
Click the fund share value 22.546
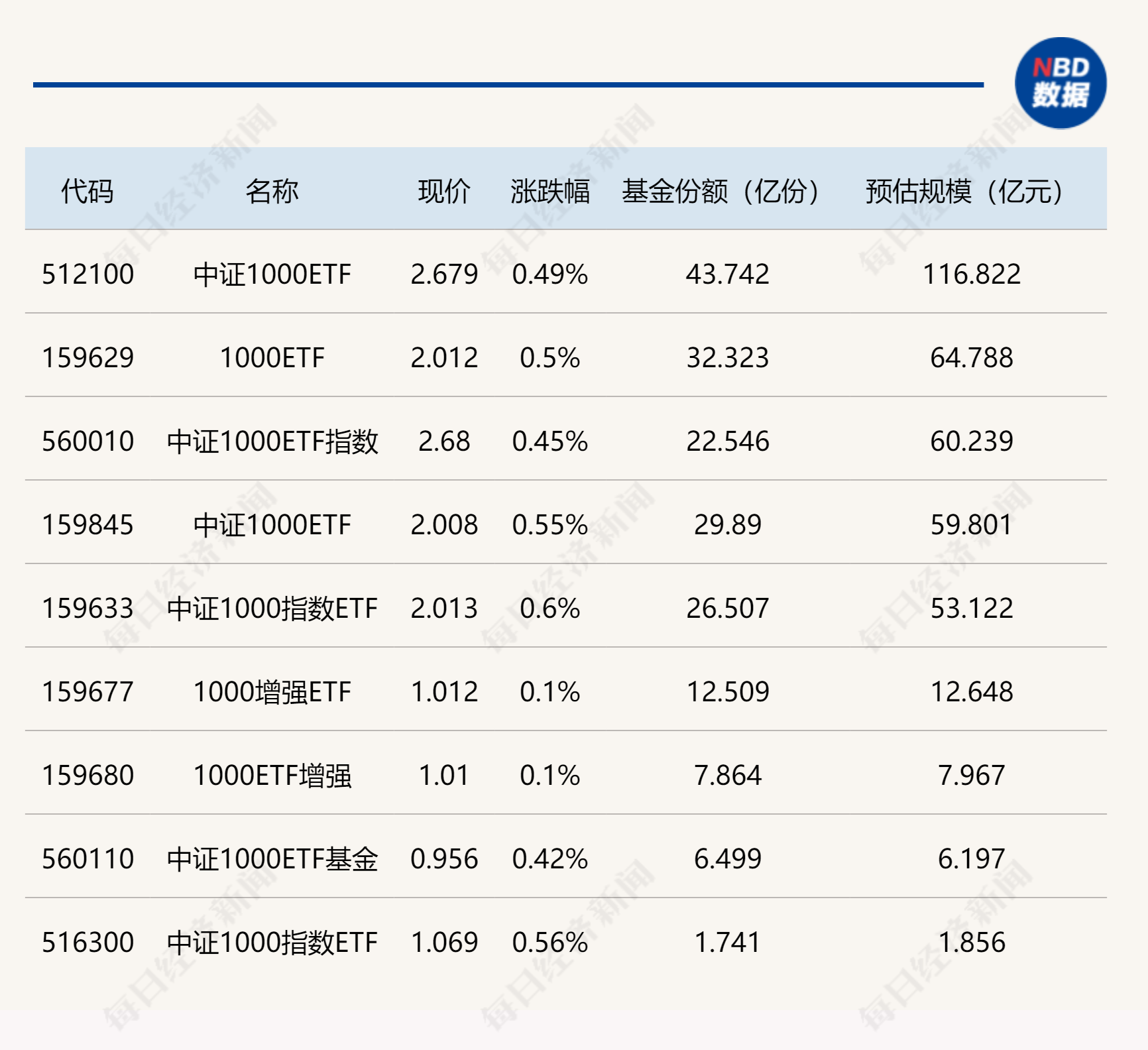click(x=728, y=441)
